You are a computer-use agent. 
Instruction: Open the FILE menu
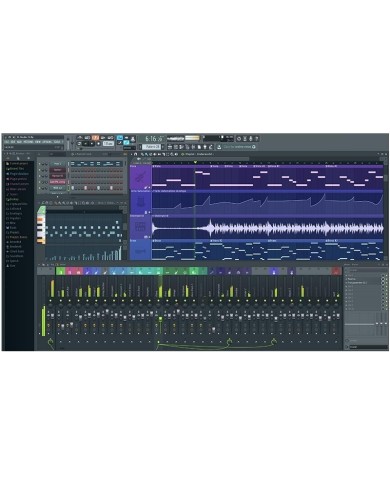click(7, 142)
